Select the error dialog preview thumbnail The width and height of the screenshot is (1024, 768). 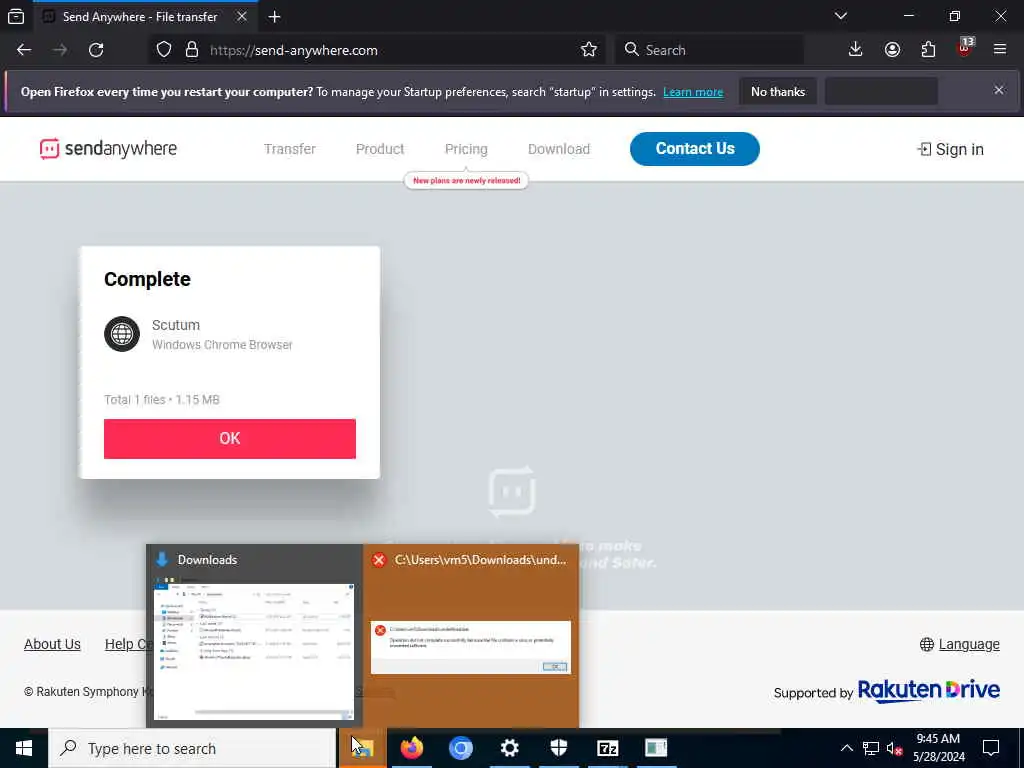[x=470, y=647]
